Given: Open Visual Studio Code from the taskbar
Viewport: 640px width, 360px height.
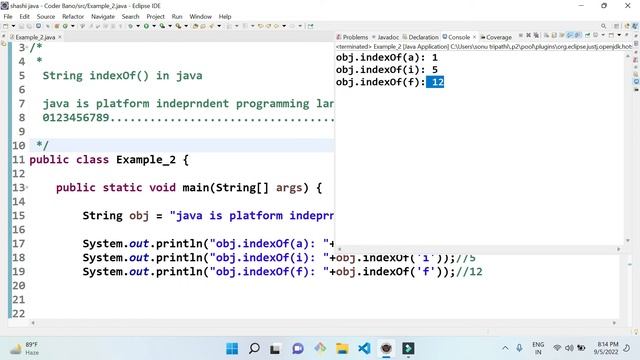Looking at the screenshot, I should click(364, 349).
